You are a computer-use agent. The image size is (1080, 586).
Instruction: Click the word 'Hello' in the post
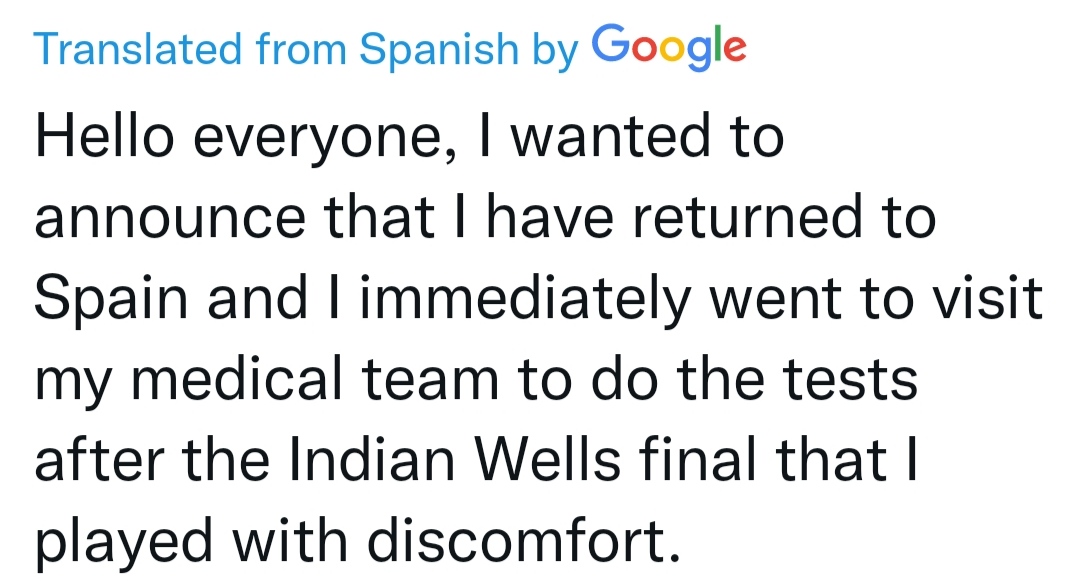pyautogui.click(x=105, y=136)
